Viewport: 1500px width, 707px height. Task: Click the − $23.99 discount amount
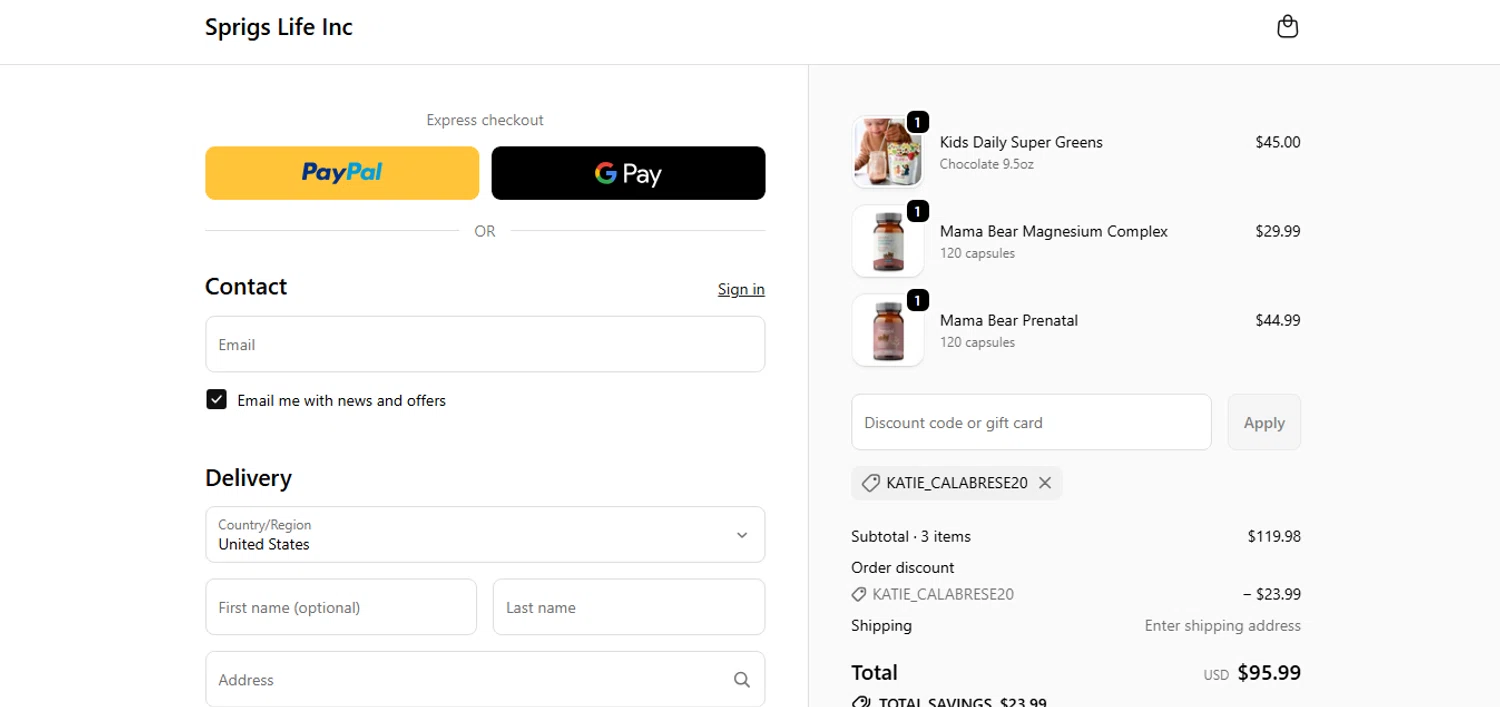[x=1272, y=594]
